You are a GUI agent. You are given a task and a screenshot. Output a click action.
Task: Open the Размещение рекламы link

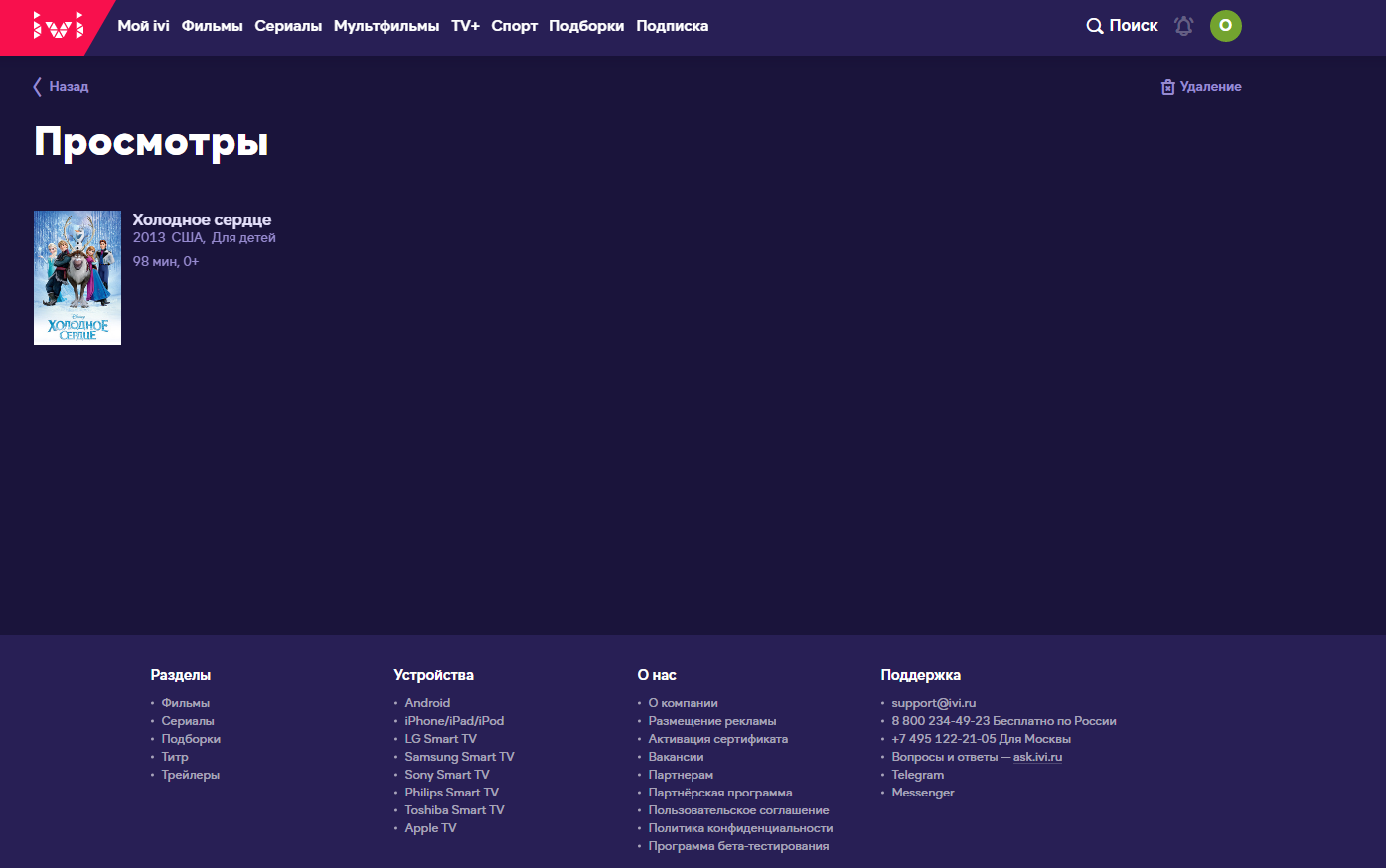(712, 721)
